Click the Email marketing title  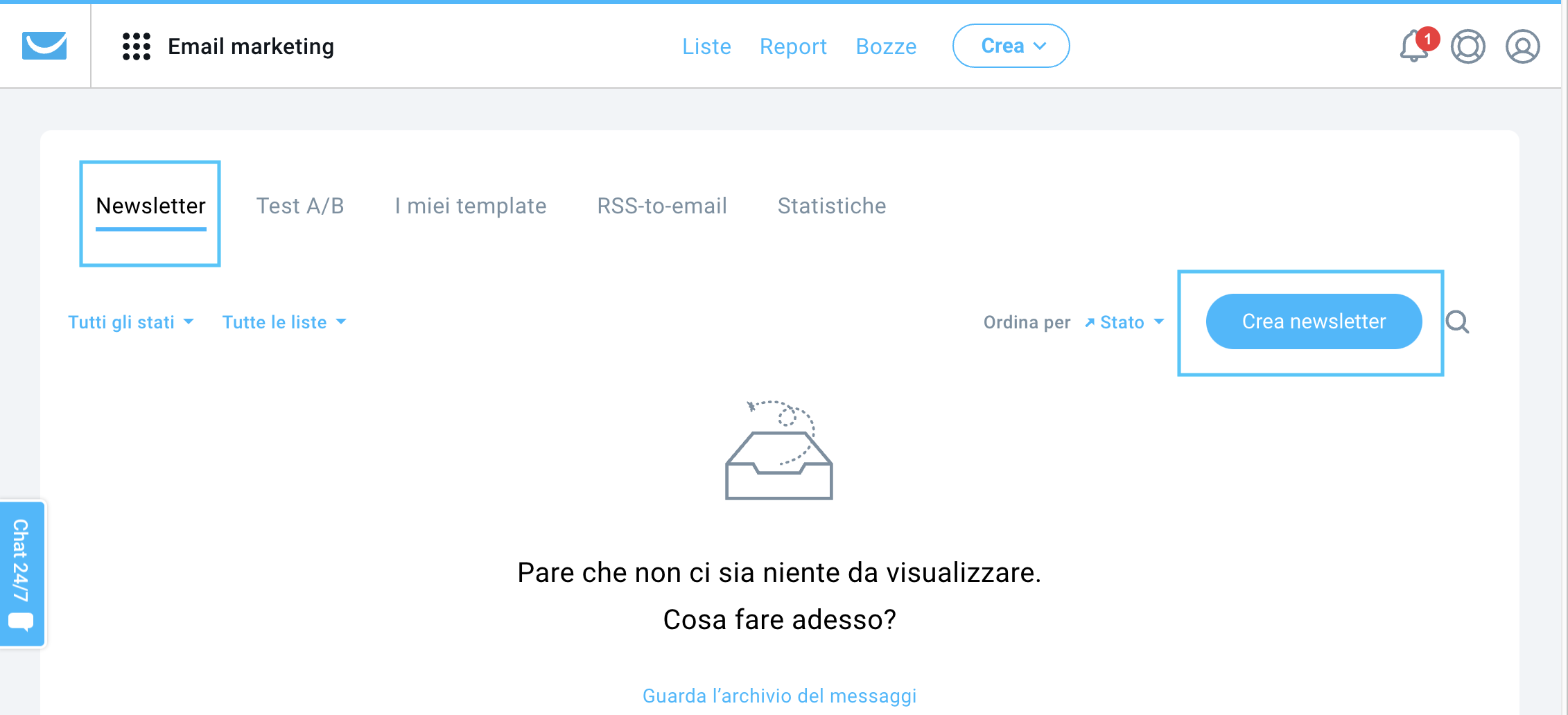tap(251, 46)
